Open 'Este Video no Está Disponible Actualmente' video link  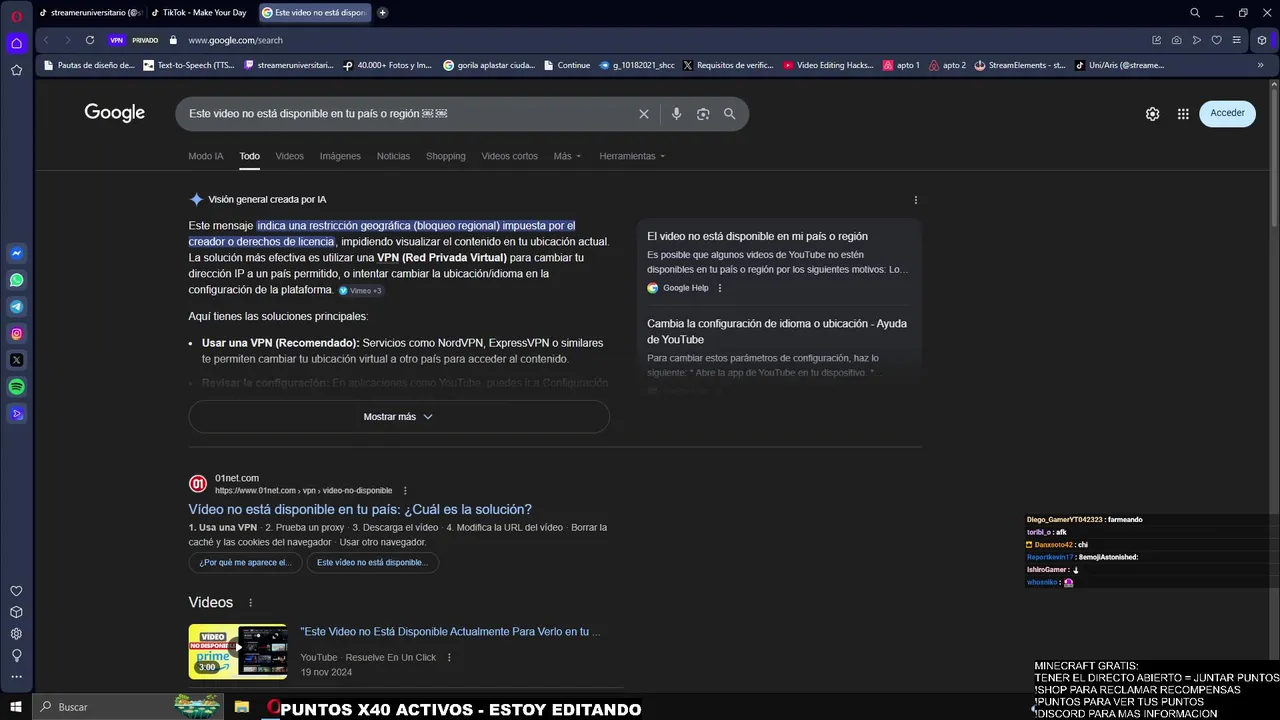[x=450, y=632]
